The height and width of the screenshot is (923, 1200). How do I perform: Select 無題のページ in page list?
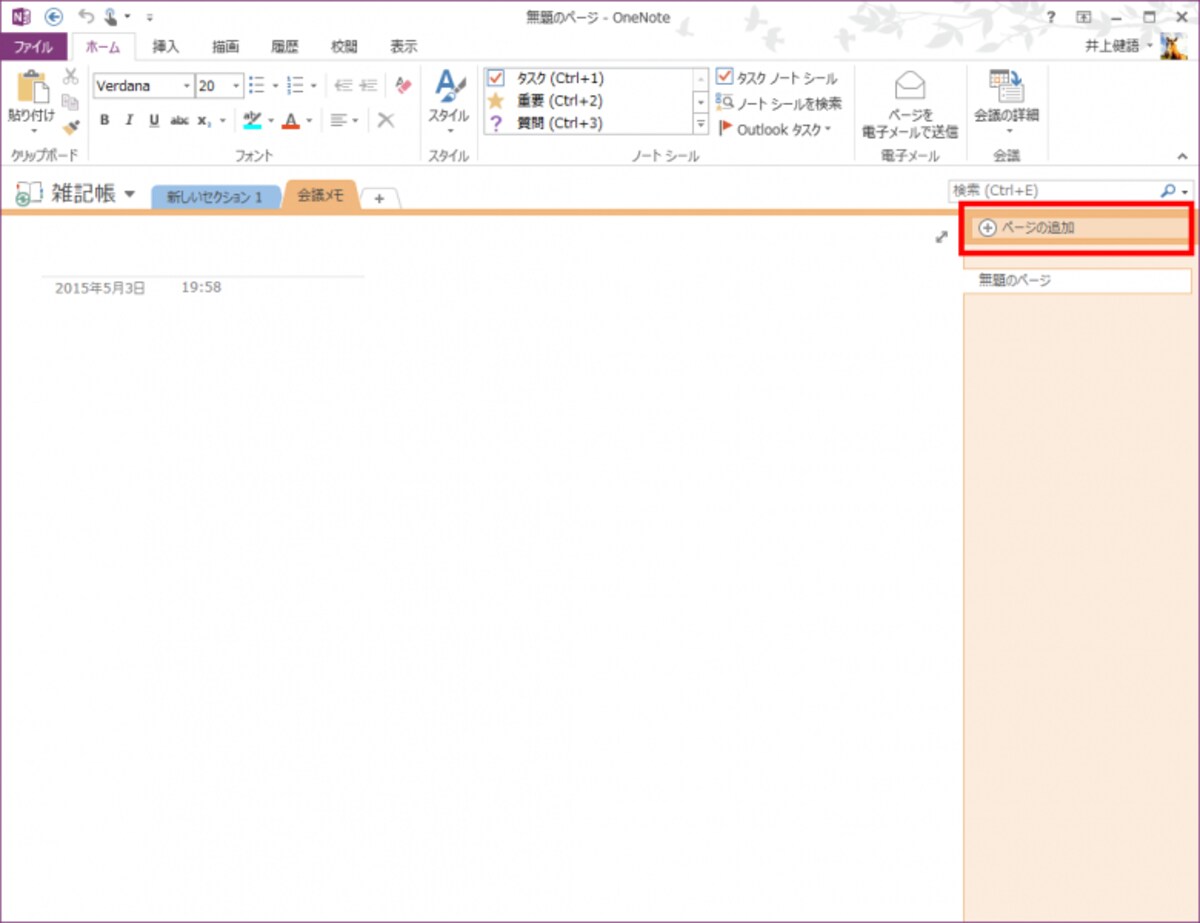pos(1077,281)
